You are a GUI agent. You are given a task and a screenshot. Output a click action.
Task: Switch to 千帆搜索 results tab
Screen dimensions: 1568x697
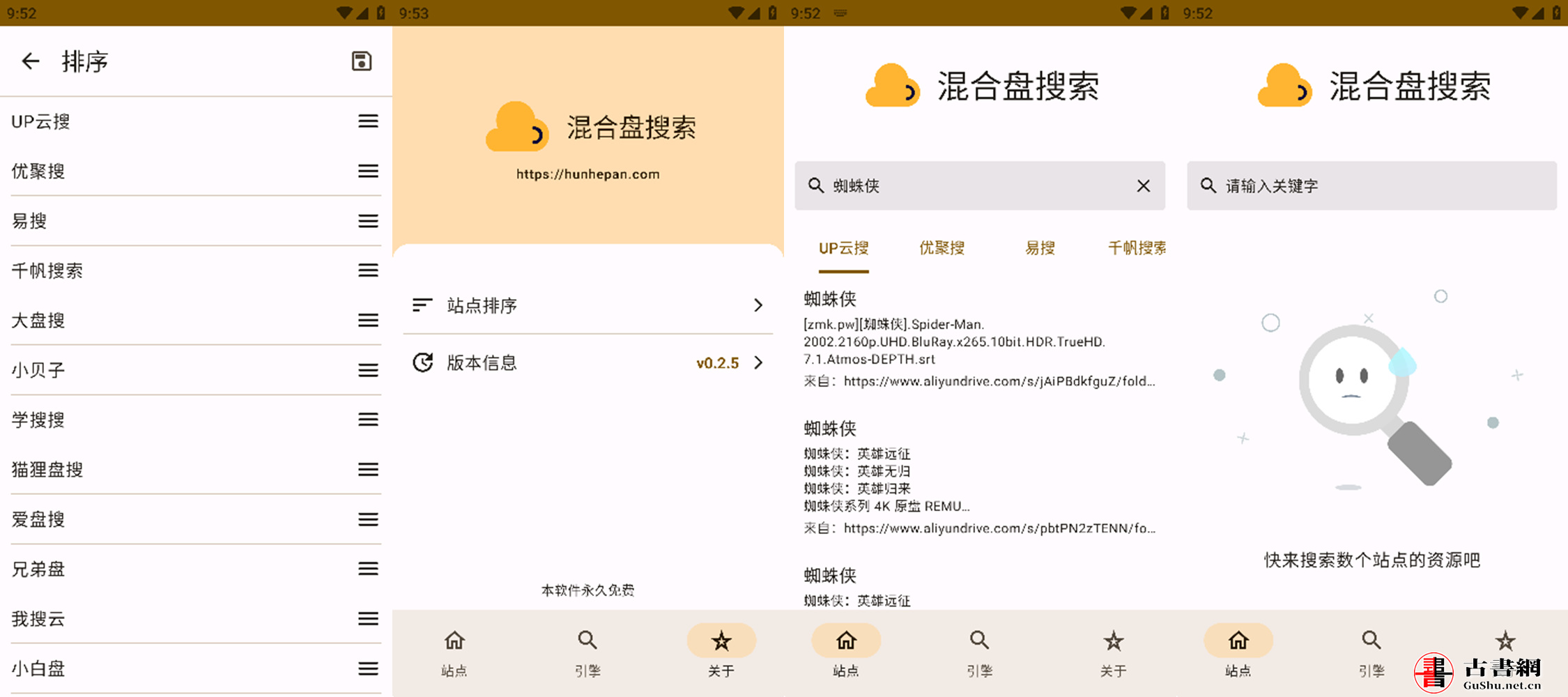(1137, 248)
